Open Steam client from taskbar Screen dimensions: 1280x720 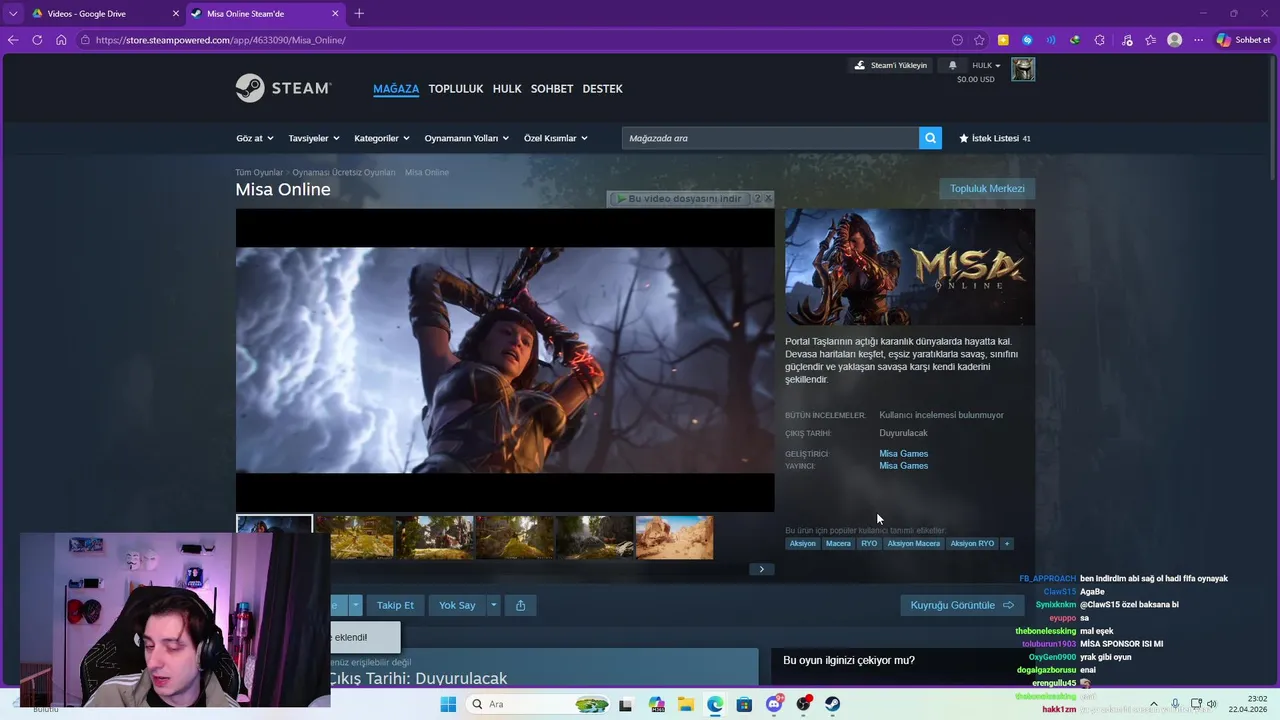[x=832, y=704]
